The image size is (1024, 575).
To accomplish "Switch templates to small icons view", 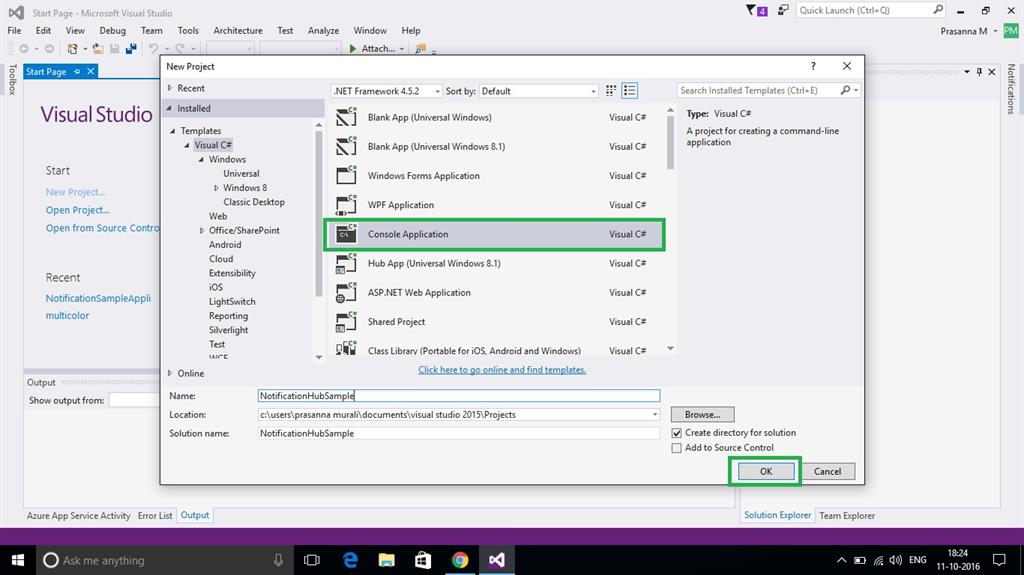I will (611, 91).
